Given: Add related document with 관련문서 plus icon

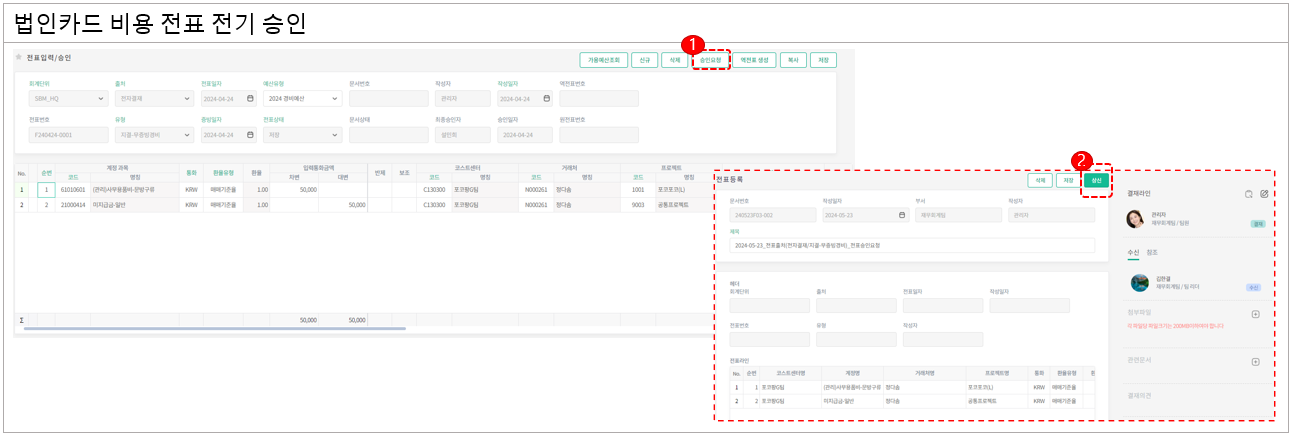Looking at the screenshot, I should pos(1256,362).
